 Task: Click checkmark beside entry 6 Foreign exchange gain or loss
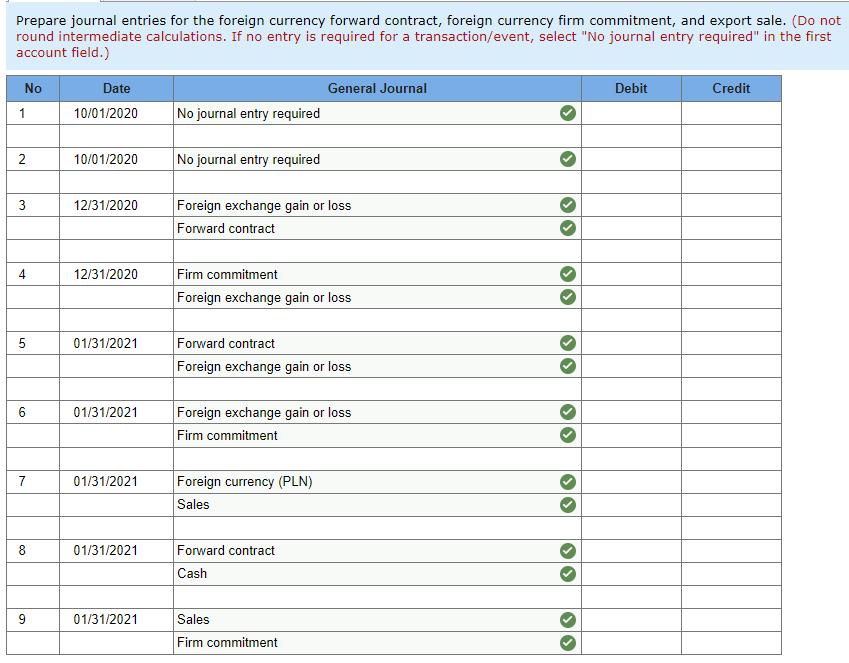click(567, 412)
